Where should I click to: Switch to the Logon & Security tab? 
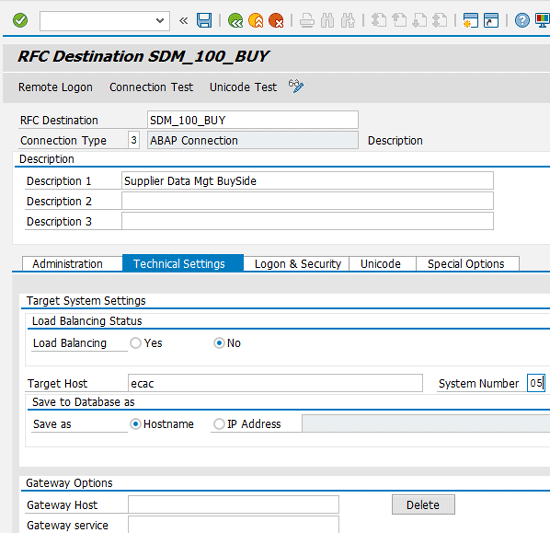[297, 264]
